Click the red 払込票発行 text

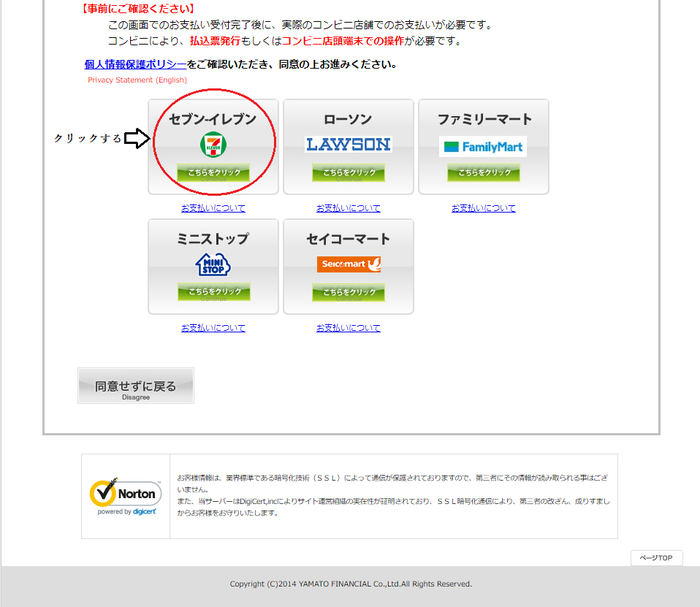(215, 41)
